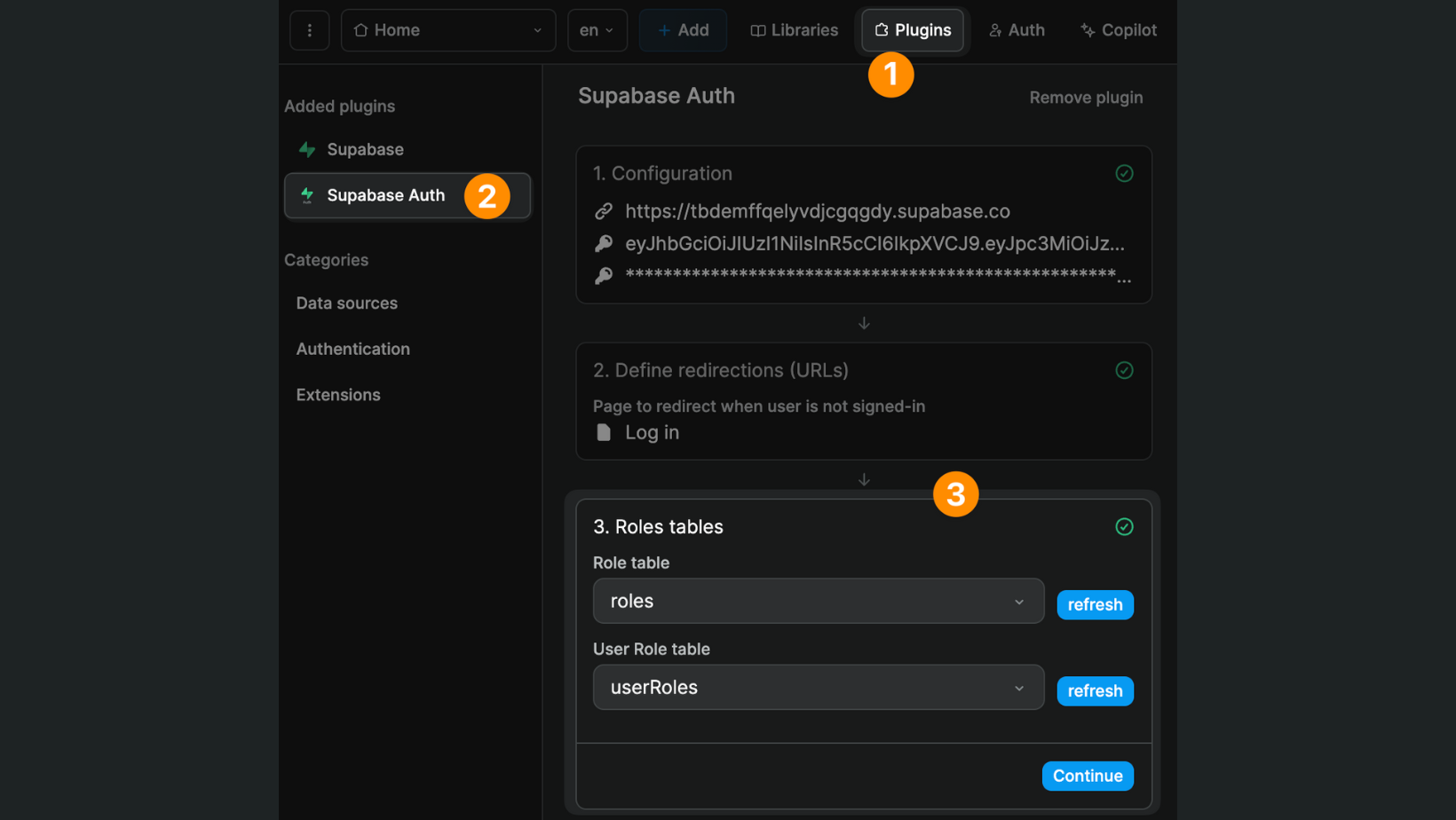Click the Libraries book icon
The image size is (1456, 820).
tap(759, 29)
